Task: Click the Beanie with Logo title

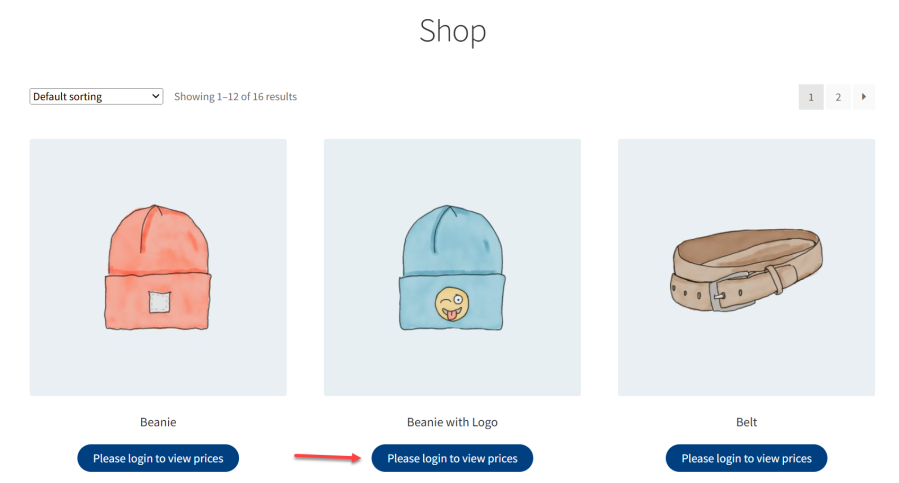Action: pyautogui.click(x=452, y=422)
